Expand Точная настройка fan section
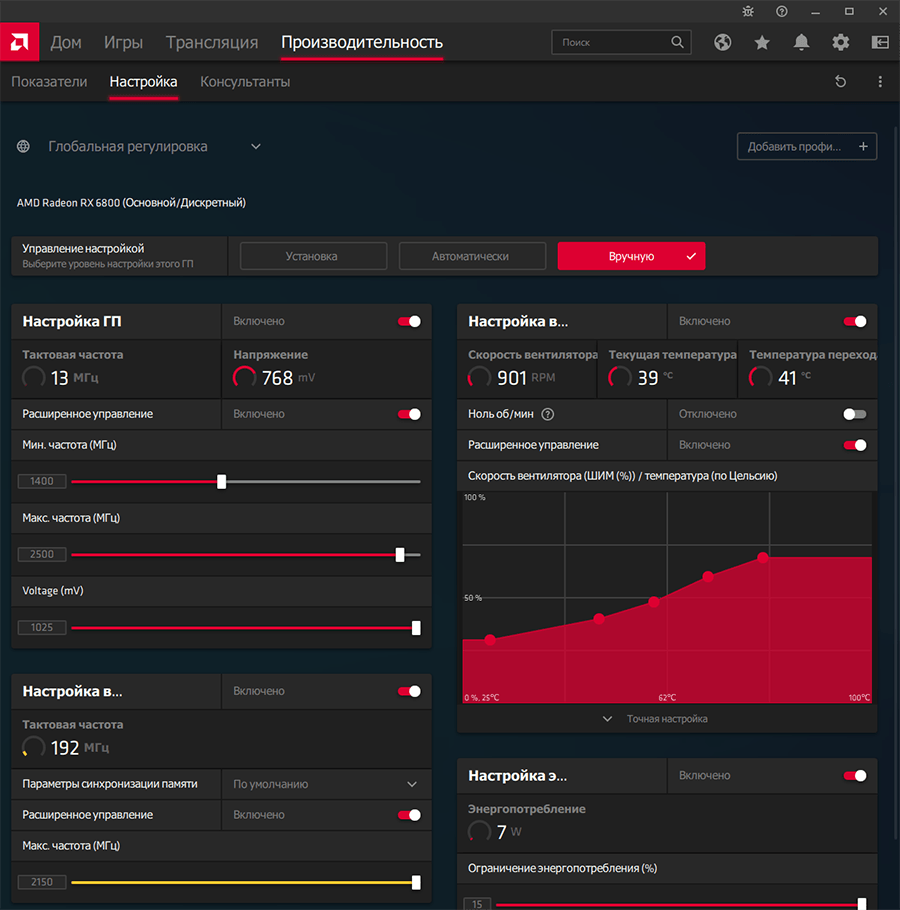The height and width of the screenshot is (910, 900). click(x=666, y=719)
